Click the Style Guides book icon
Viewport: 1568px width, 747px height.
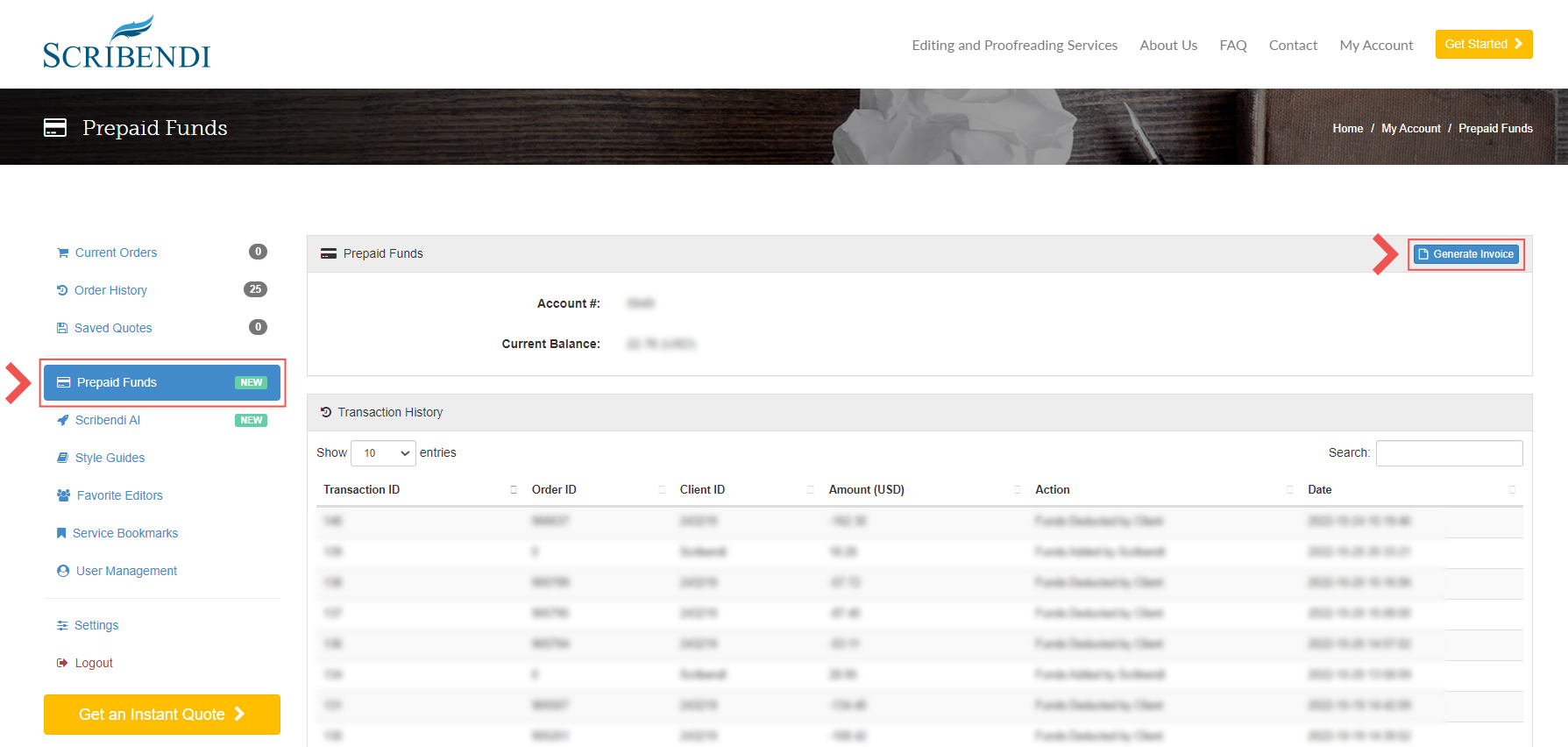click(x=63, y=458)
